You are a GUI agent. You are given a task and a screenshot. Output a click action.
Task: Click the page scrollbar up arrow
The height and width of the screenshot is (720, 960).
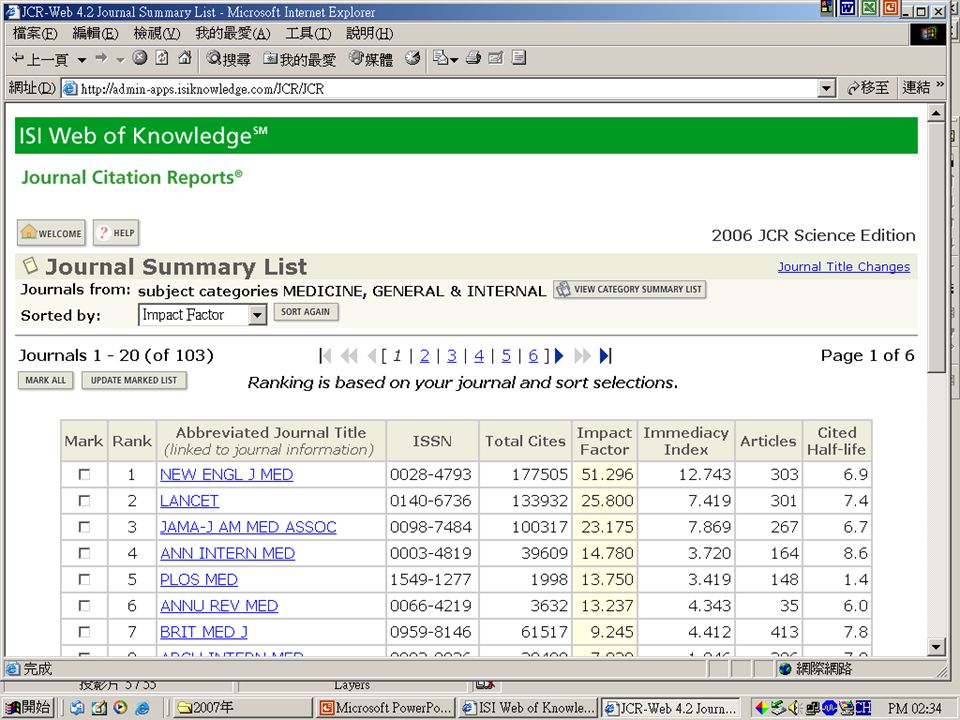point(936,113)
